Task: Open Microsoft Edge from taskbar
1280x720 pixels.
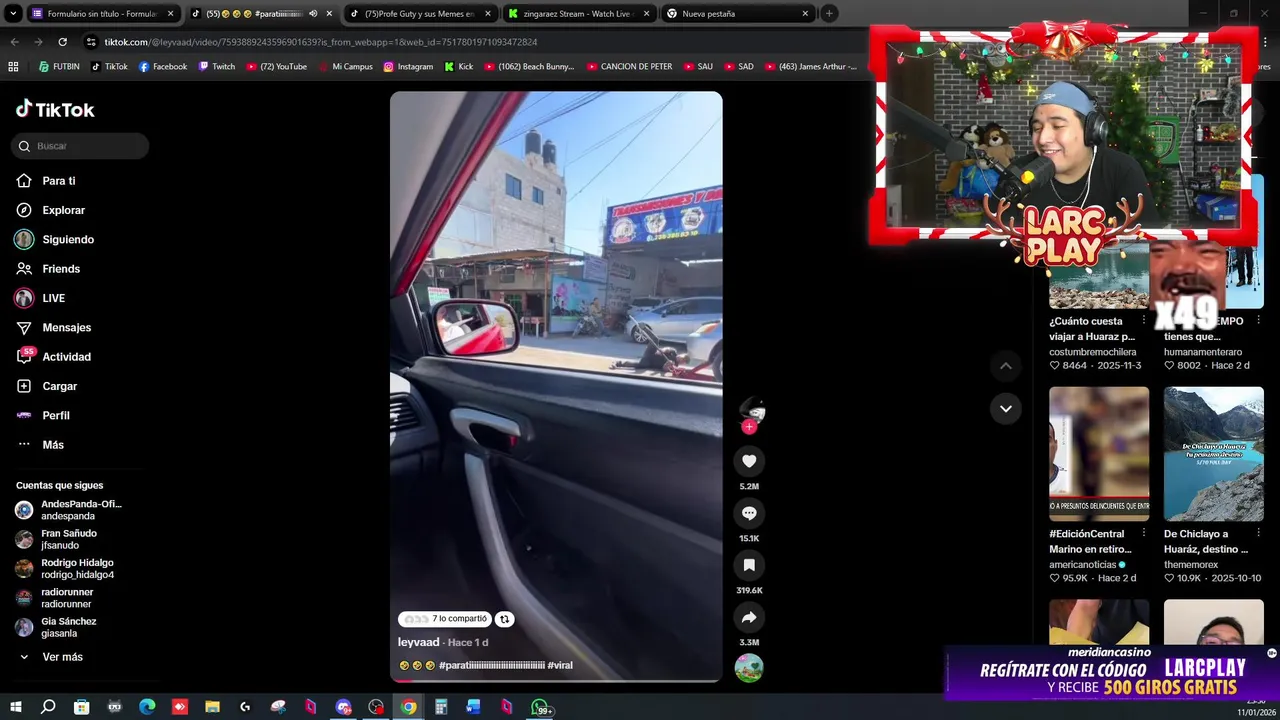Action: coord(147,707)
